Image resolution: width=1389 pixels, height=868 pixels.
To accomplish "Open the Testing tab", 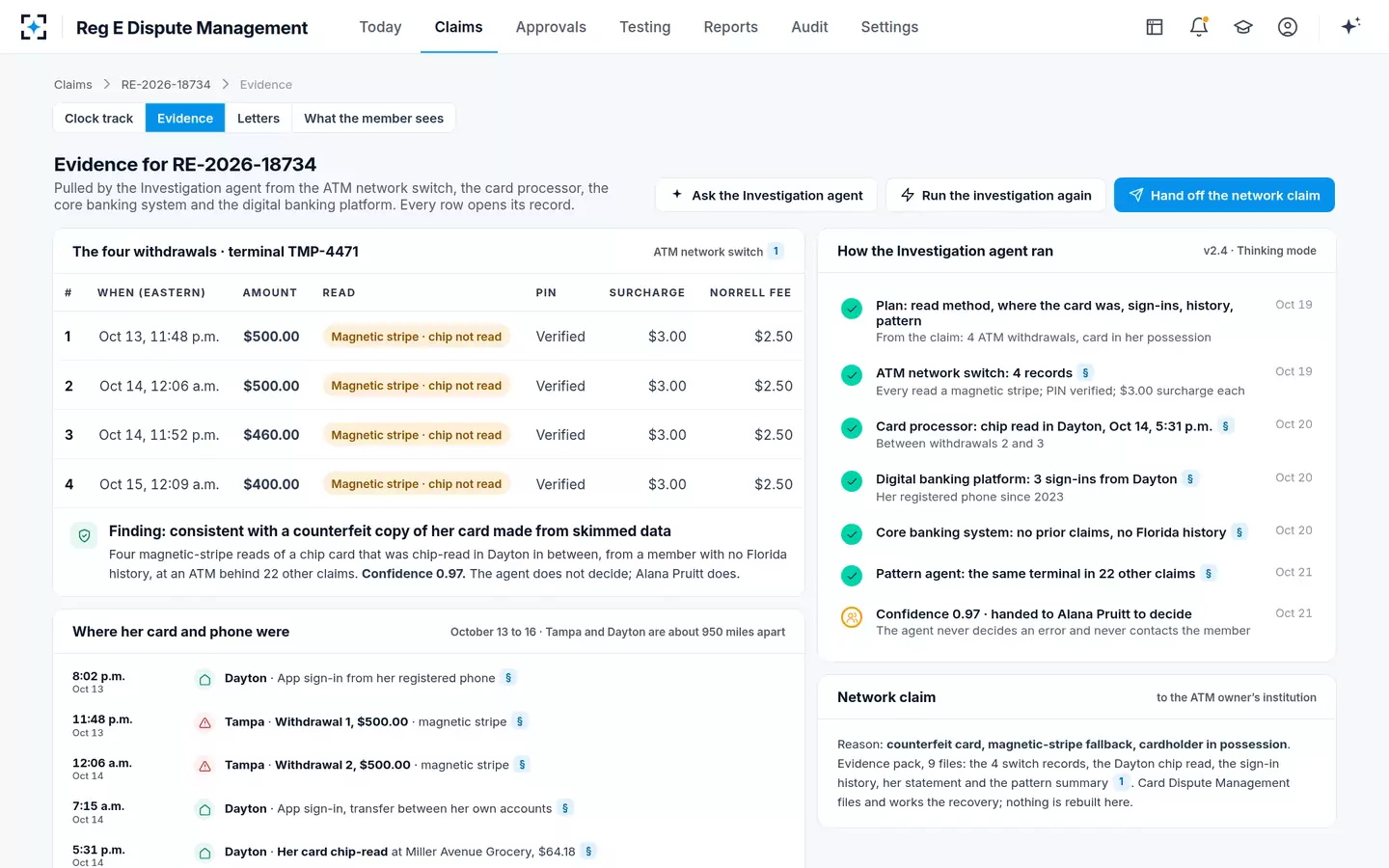I will [644, 27].
